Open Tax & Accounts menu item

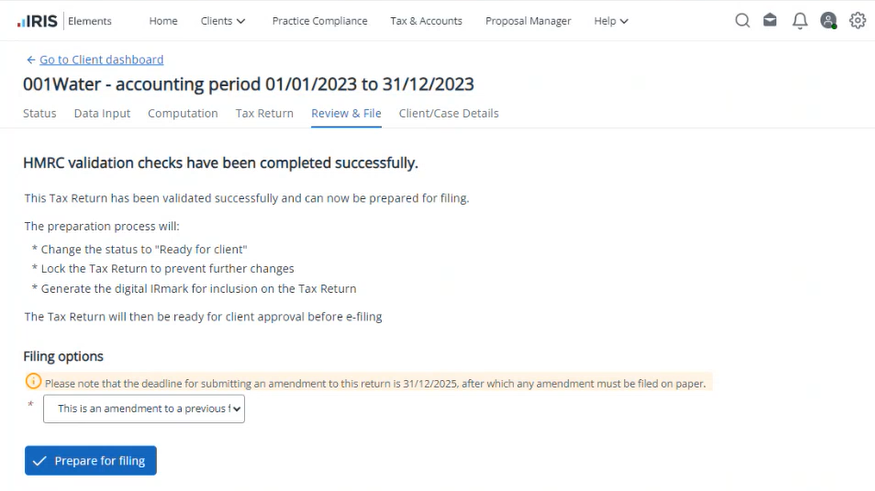pyautogui.click(x=426, y=21)
